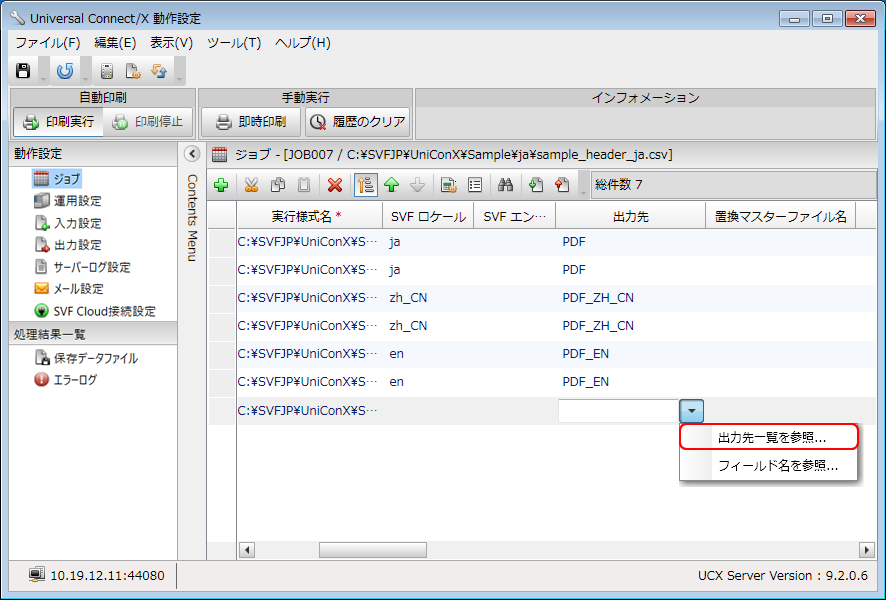Click the 履歴のクリア button
Viewport: 886px width, 600px height.
pos(358,121)
